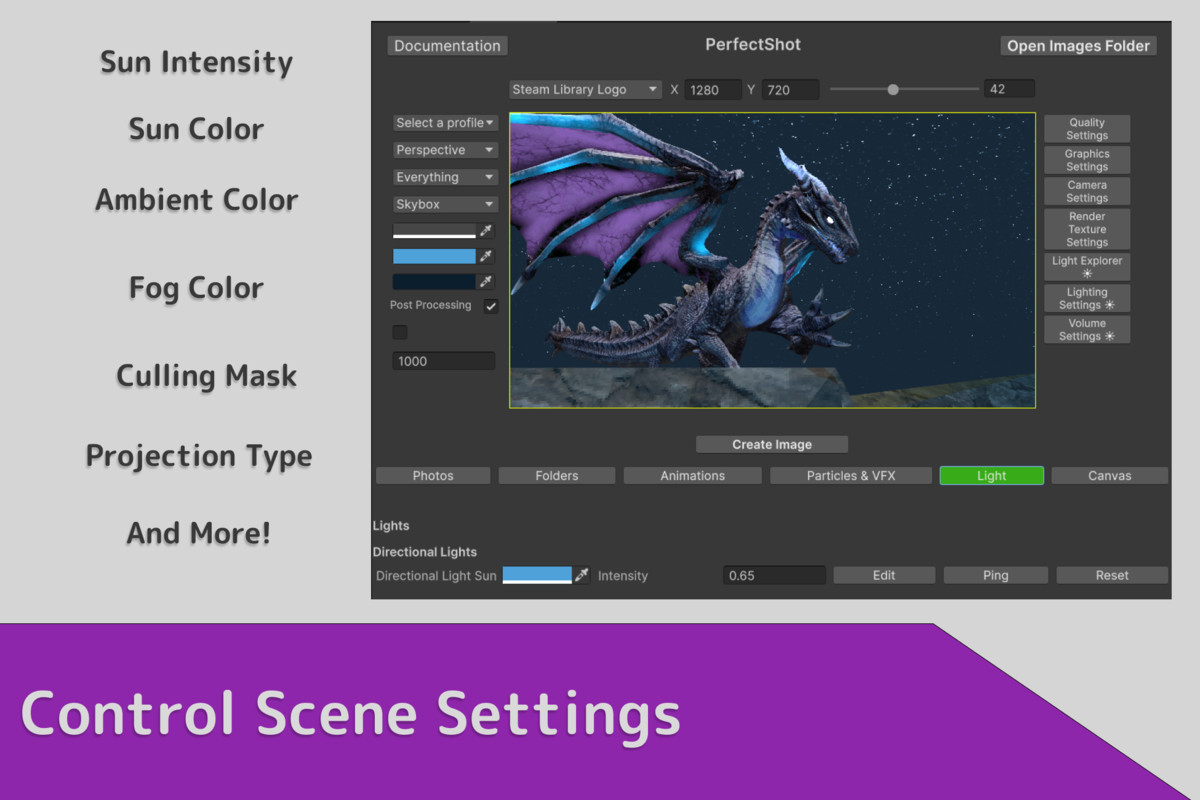Viewport: 1200px width, 800px height.
Task: Click the Intensity field showing 0.65
Action: 773,574
